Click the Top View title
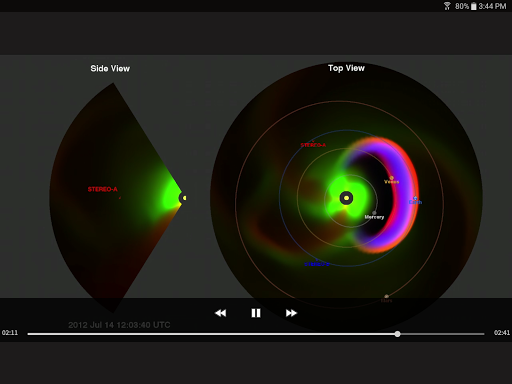The width and height of the screenshot is (512, 384). (x=346, y=68)
